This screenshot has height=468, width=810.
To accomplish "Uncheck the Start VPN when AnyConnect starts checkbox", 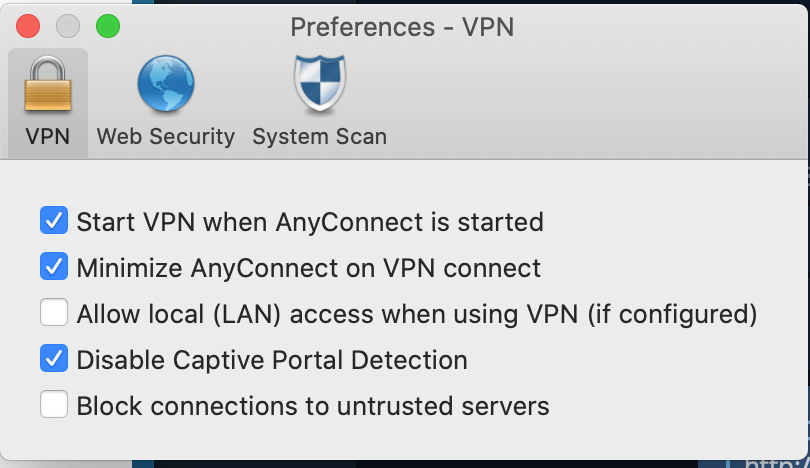I will click(54, 221).
